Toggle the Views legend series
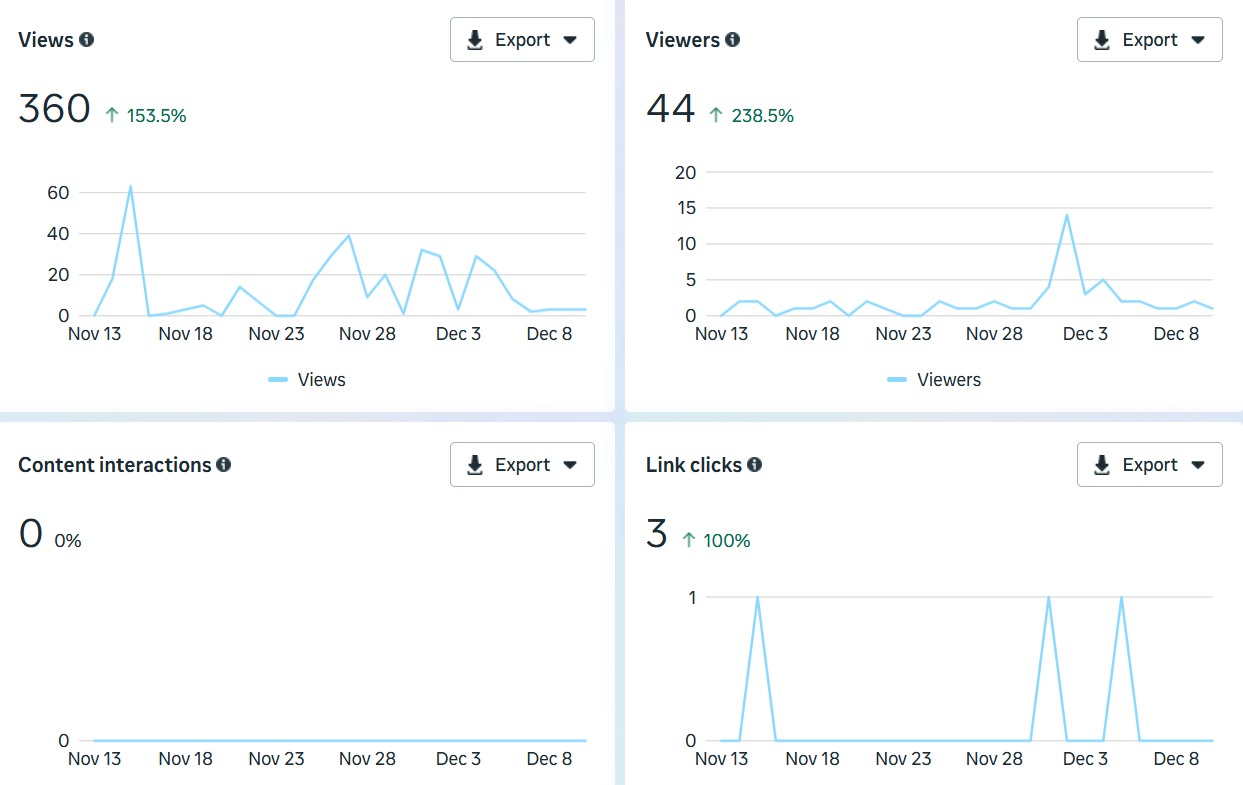1243x785 pixels. [x=308, y=380]
